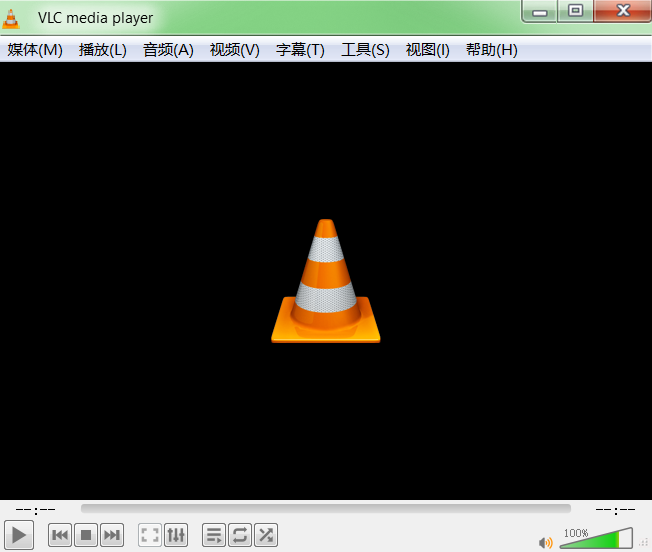The image size is (652, 552).
Task: Toggle fullscreen video mode
Action: (150, 535)
